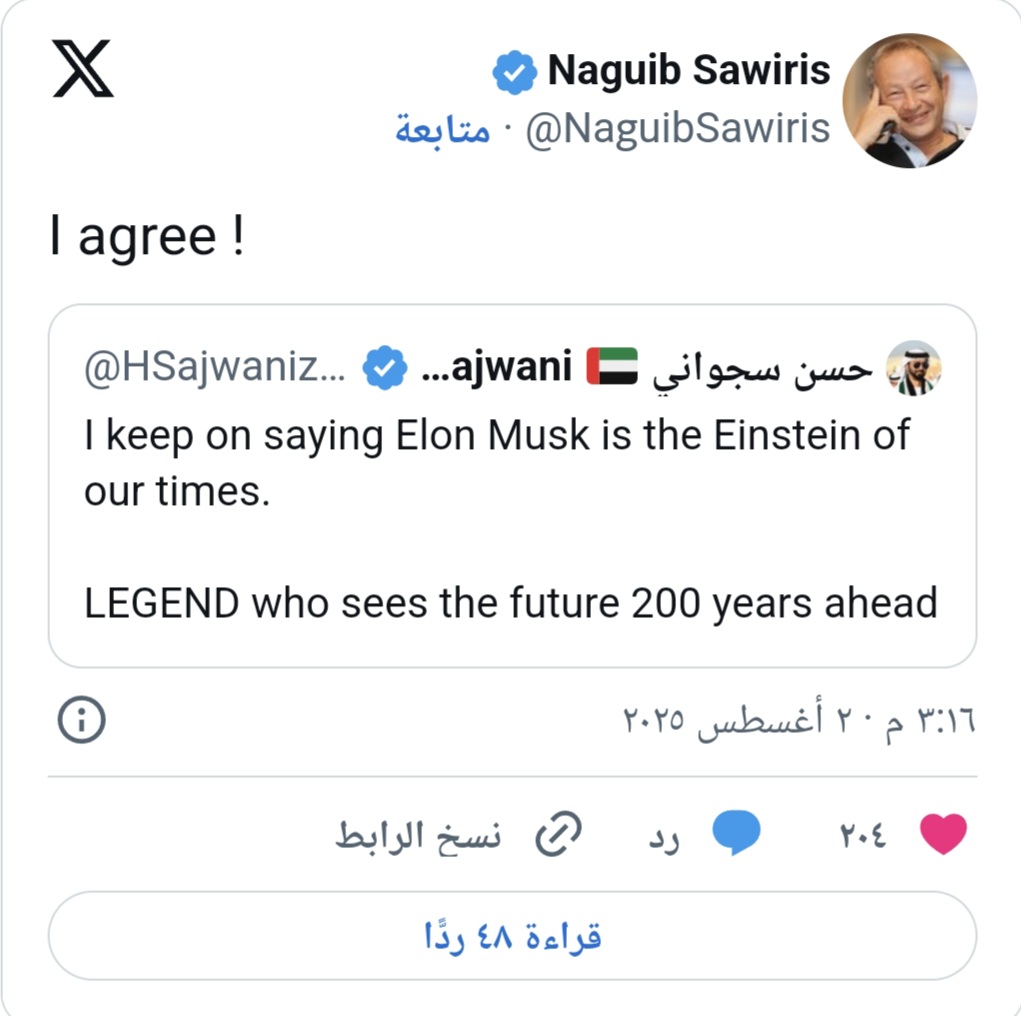Open the "I agree !" tweet text

[146, 237]
